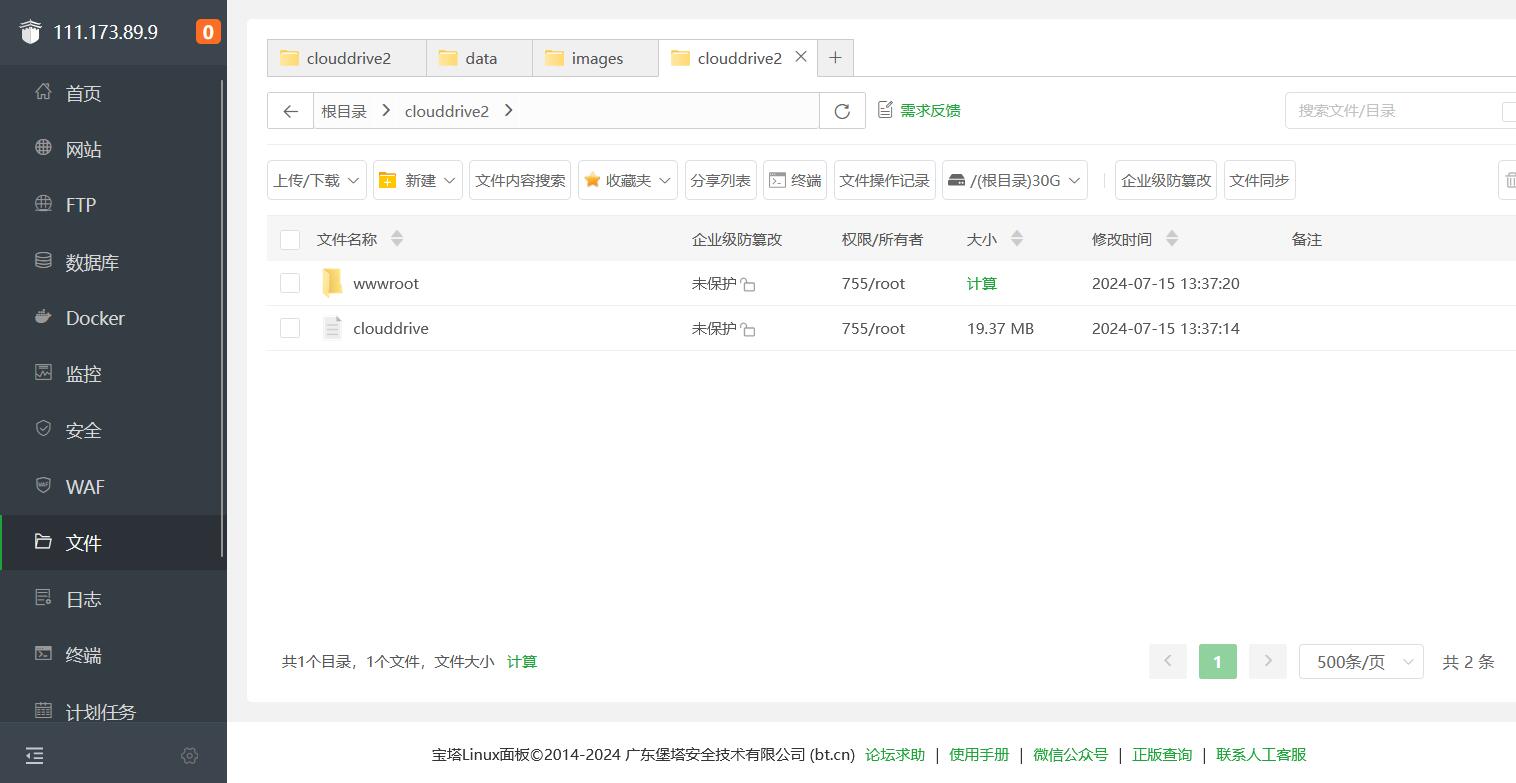Click the 安全 shield icon in sidebar
The width and height of the screenshot is (1516, 783).
coord(43,429)
